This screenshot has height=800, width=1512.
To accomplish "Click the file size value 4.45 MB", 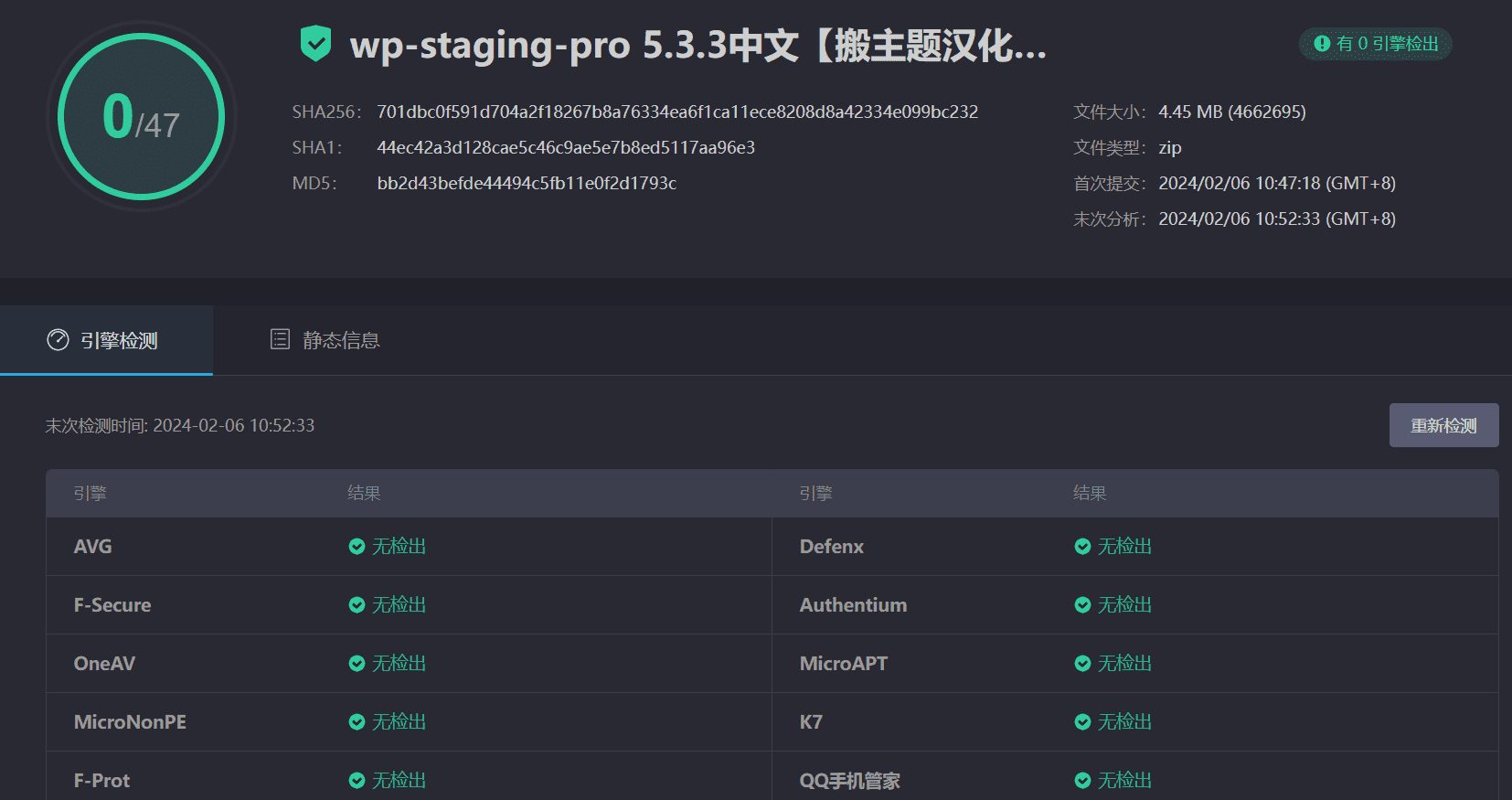I will click(x=1232, y=112).
